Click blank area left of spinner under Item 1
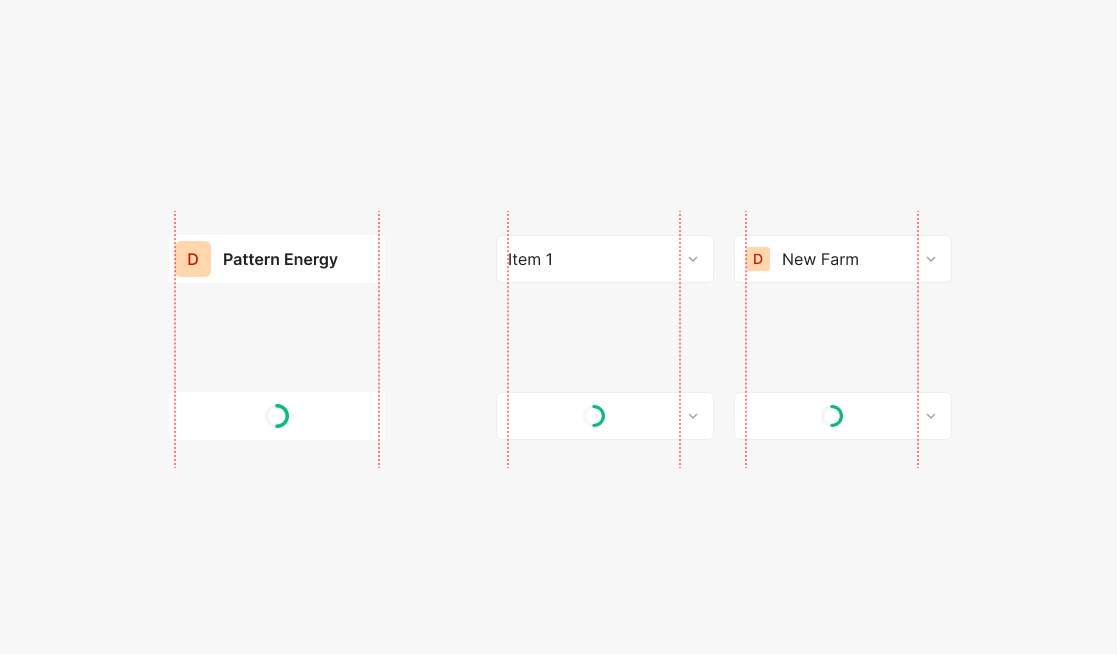 540,416
